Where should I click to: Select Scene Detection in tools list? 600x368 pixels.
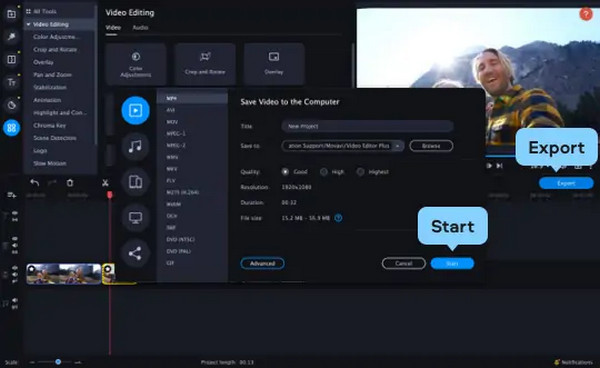55,138
